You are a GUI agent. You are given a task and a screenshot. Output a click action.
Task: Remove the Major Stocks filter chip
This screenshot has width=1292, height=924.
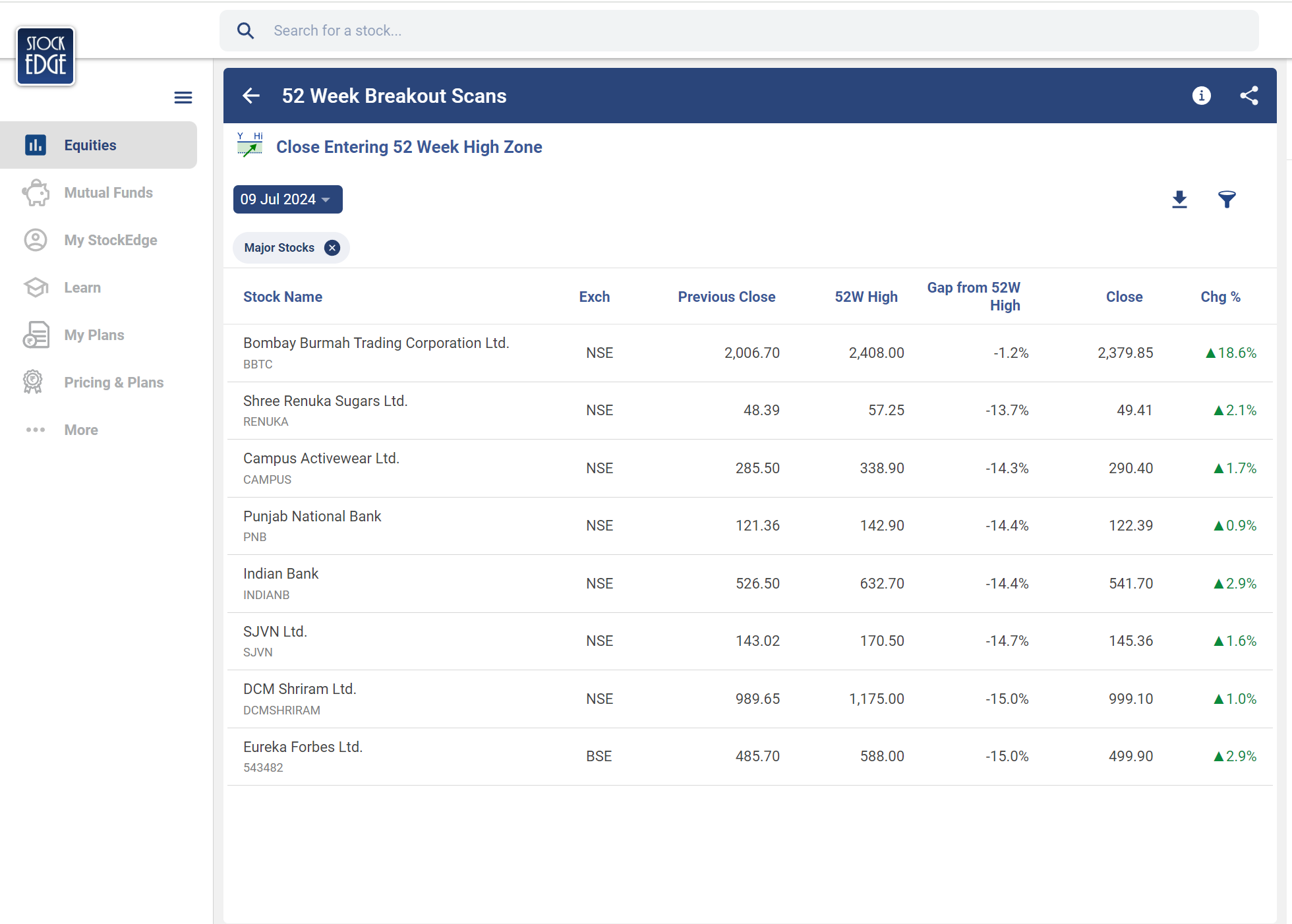pyautogui.click(x=332, y=248)
